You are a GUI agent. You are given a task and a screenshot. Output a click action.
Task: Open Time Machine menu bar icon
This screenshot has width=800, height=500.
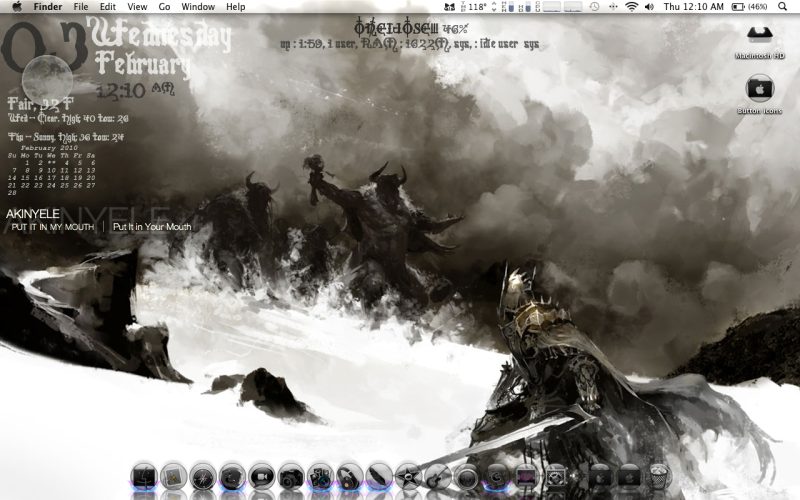coord(594,7)
